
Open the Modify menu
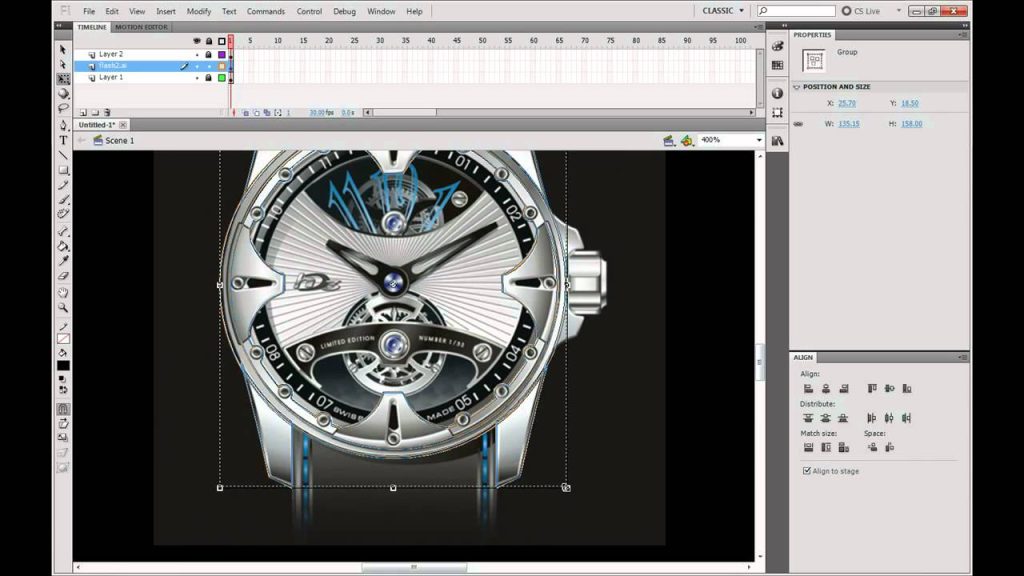click(x=199, y=11)
